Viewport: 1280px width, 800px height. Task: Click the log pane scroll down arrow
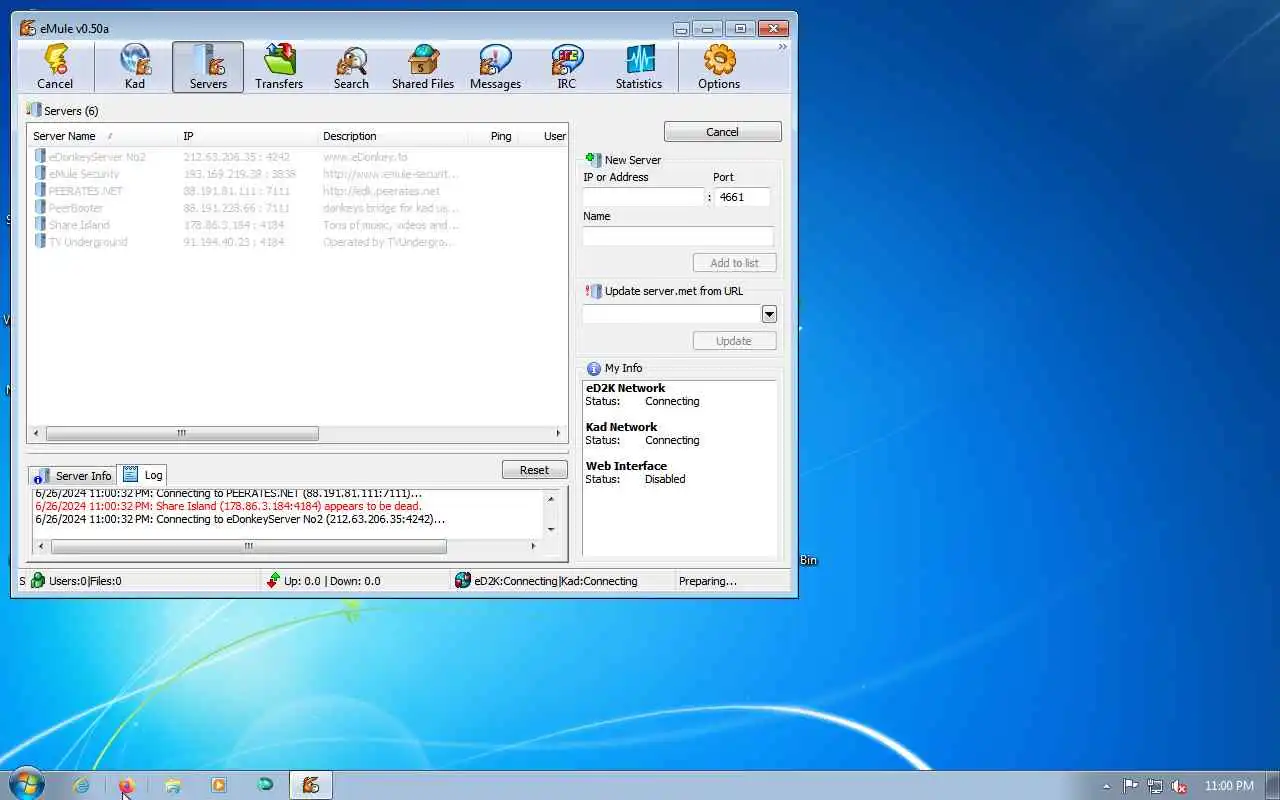(551, 530)
